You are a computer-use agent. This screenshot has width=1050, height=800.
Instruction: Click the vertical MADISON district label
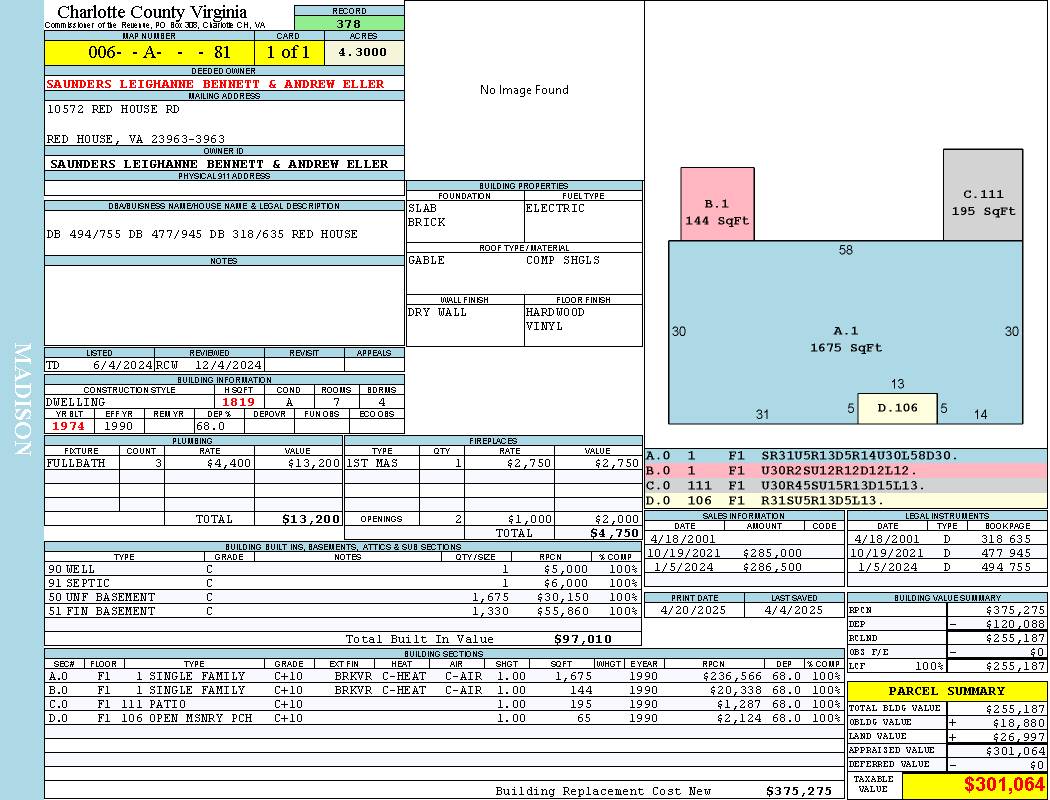22,400
